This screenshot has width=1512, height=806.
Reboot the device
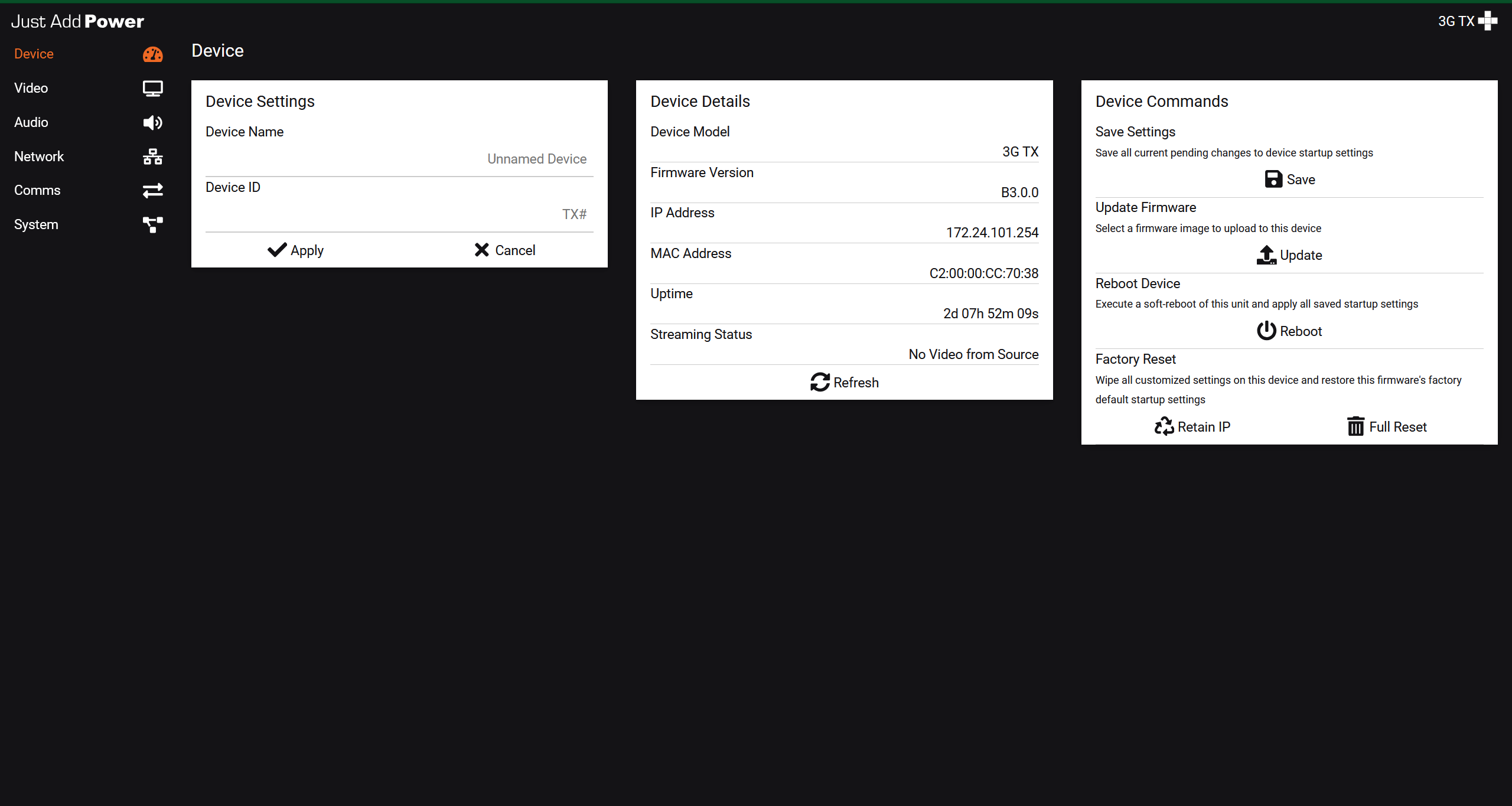pos(1289,331)
